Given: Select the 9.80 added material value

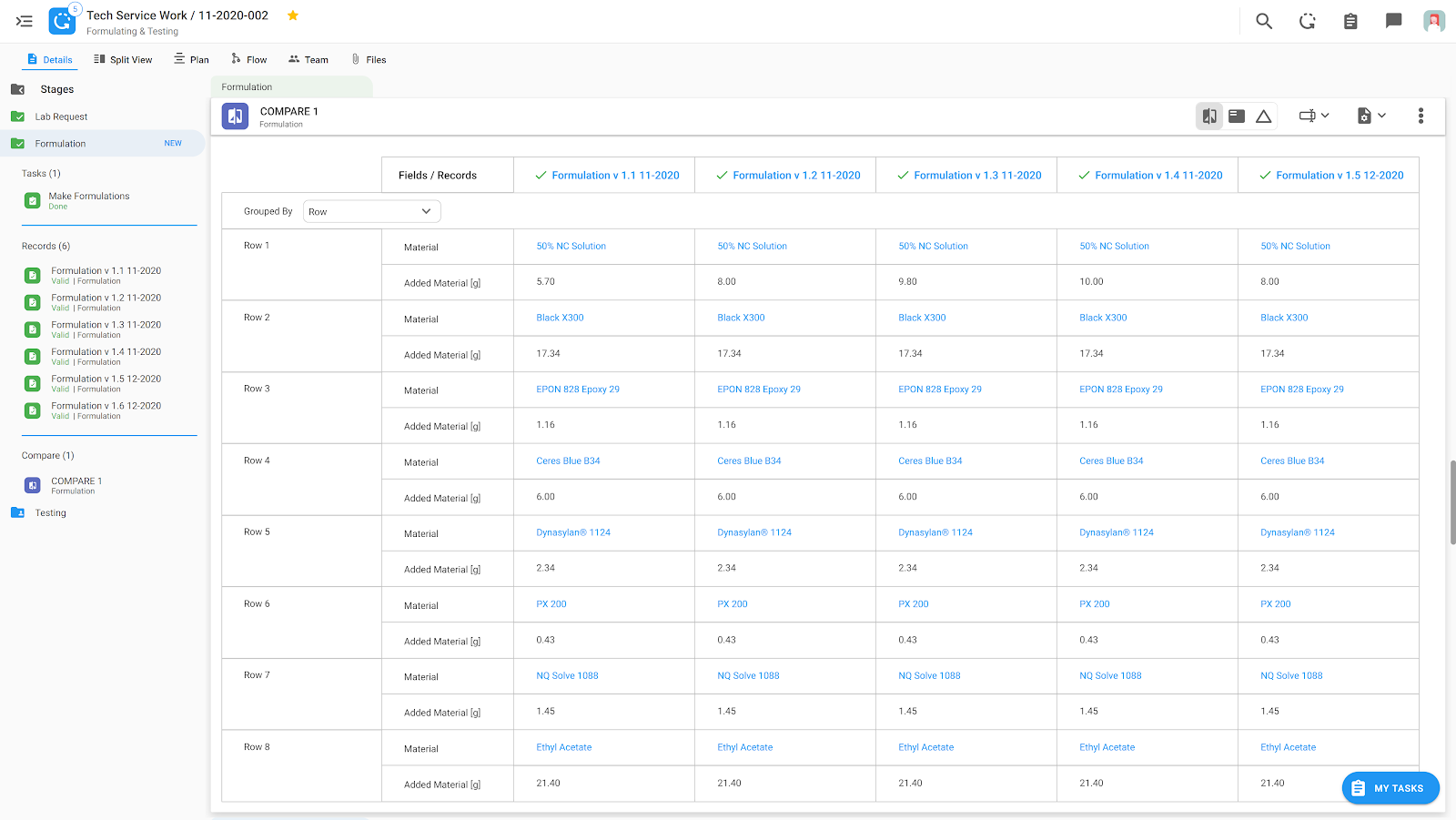Looking at the screenshot, I should click(x=907, y=282).
